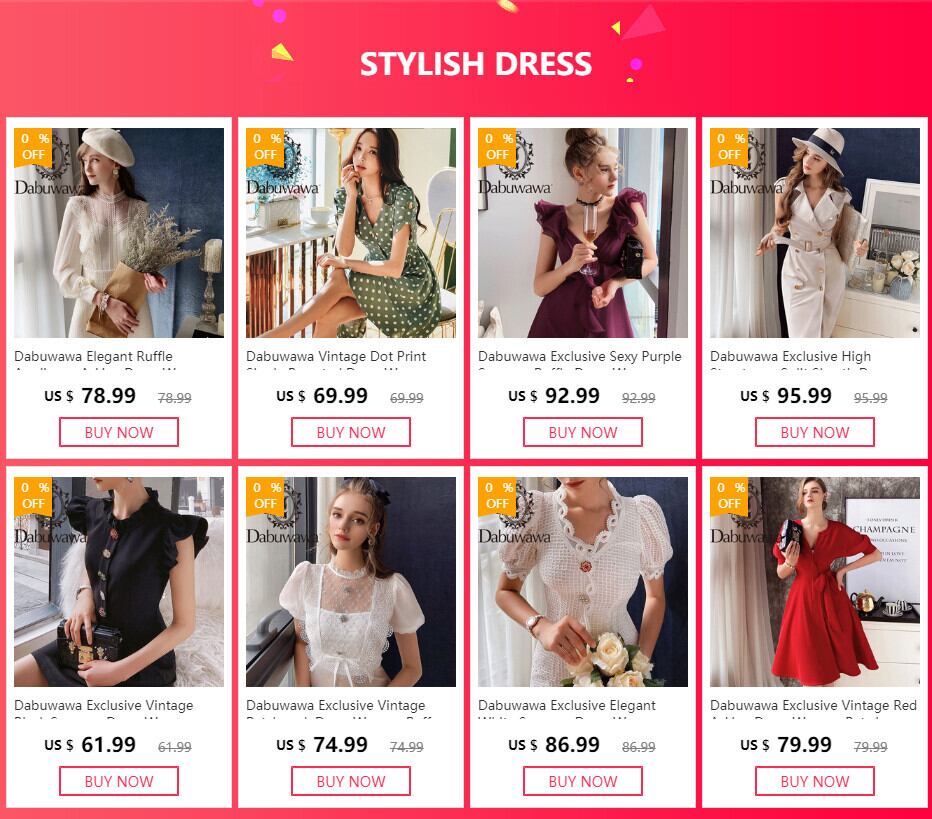Open Dabuwawa Elegant Ruffle product title
932x819 pixels.
(x=93, y=357)
